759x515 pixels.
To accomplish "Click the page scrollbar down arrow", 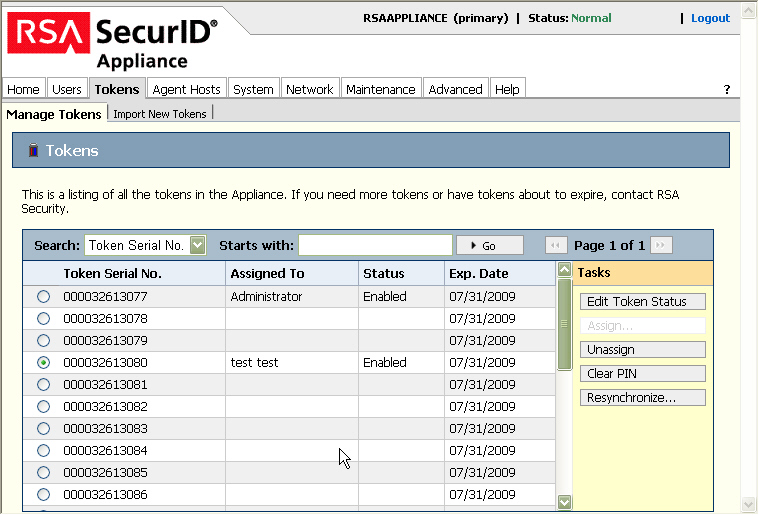I will pyautogui.click(x=749, y=504).
